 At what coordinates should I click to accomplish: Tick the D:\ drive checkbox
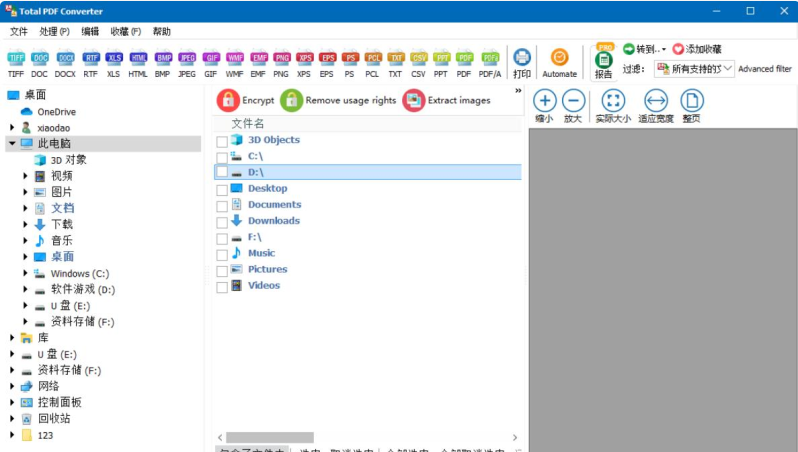(x=222, y=172)
